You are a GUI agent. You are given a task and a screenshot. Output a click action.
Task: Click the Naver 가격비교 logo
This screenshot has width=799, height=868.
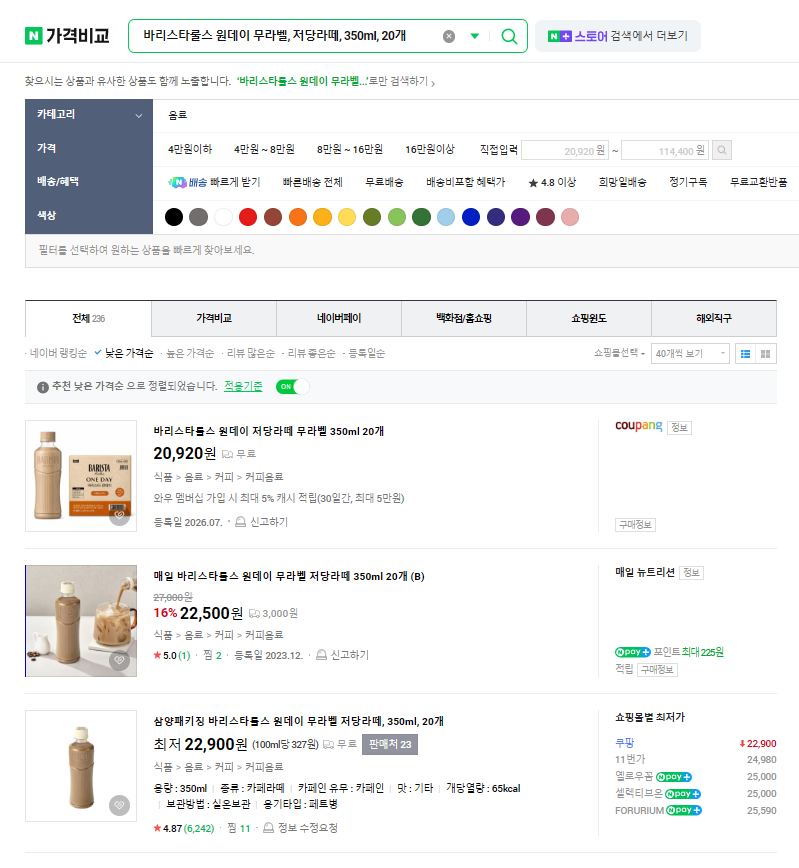[68, 36]
